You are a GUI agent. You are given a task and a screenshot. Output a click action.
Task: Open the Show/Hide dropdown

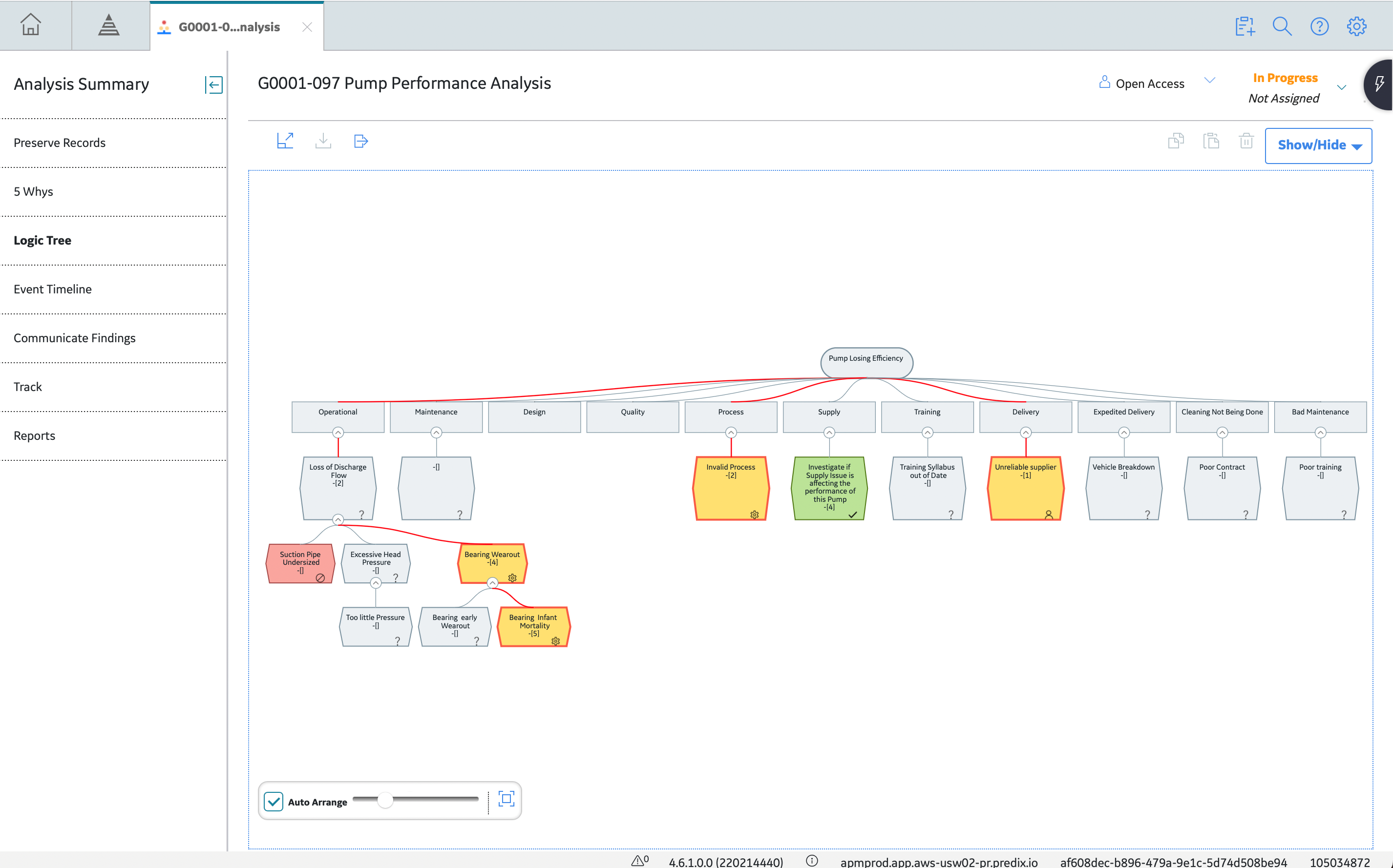point(1318,145)
